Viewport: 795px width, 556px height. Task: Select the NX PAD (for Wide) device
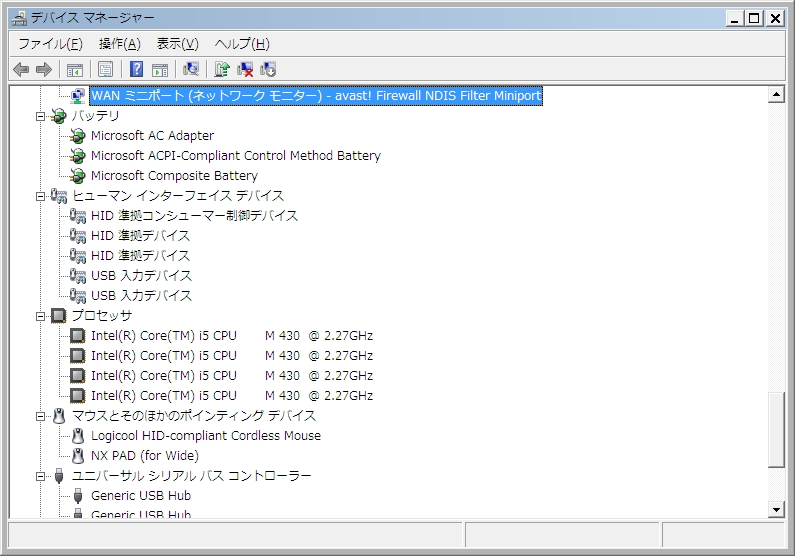click(x=144, y=456)
